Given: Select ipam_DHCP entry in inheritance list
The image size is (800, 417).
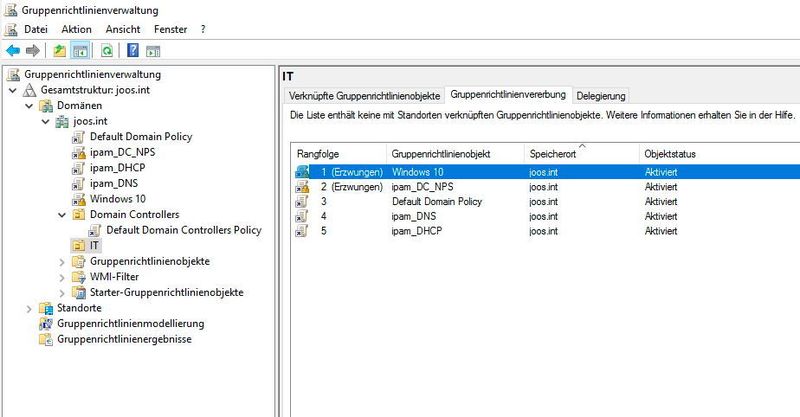Looking at the screenshot, I should pos(547,231).
